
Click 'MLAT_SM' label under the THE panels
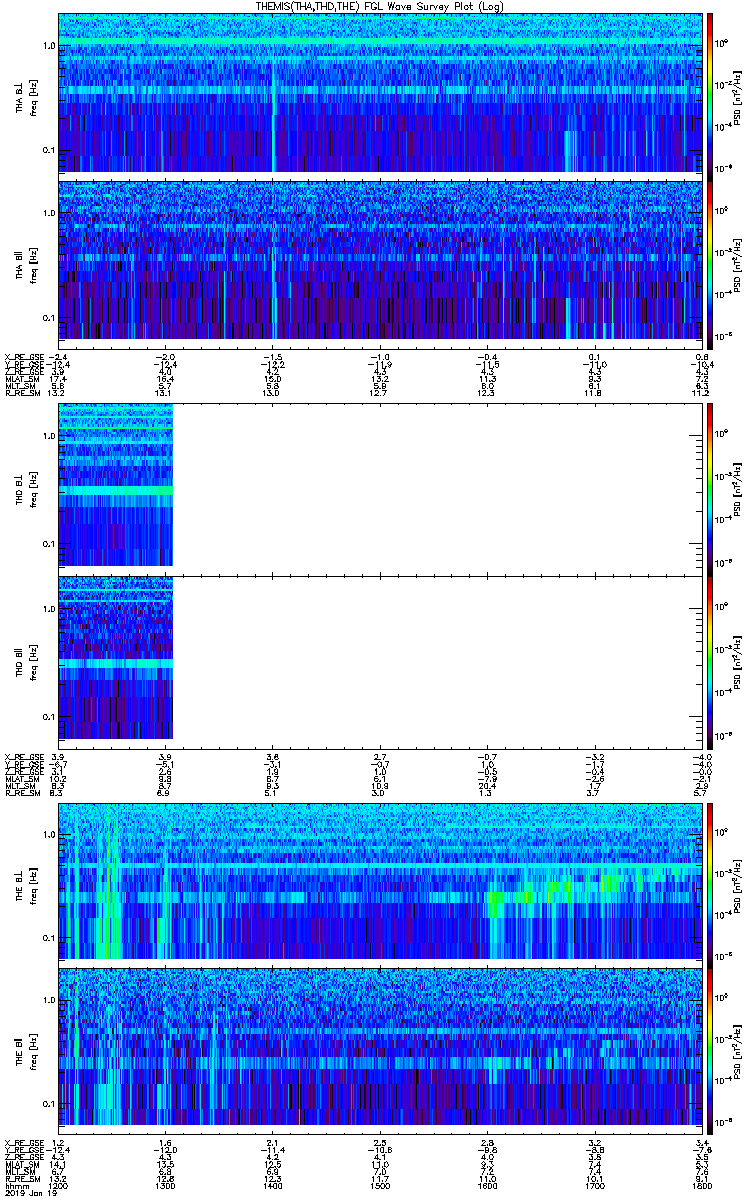[x=23, y=1164]
